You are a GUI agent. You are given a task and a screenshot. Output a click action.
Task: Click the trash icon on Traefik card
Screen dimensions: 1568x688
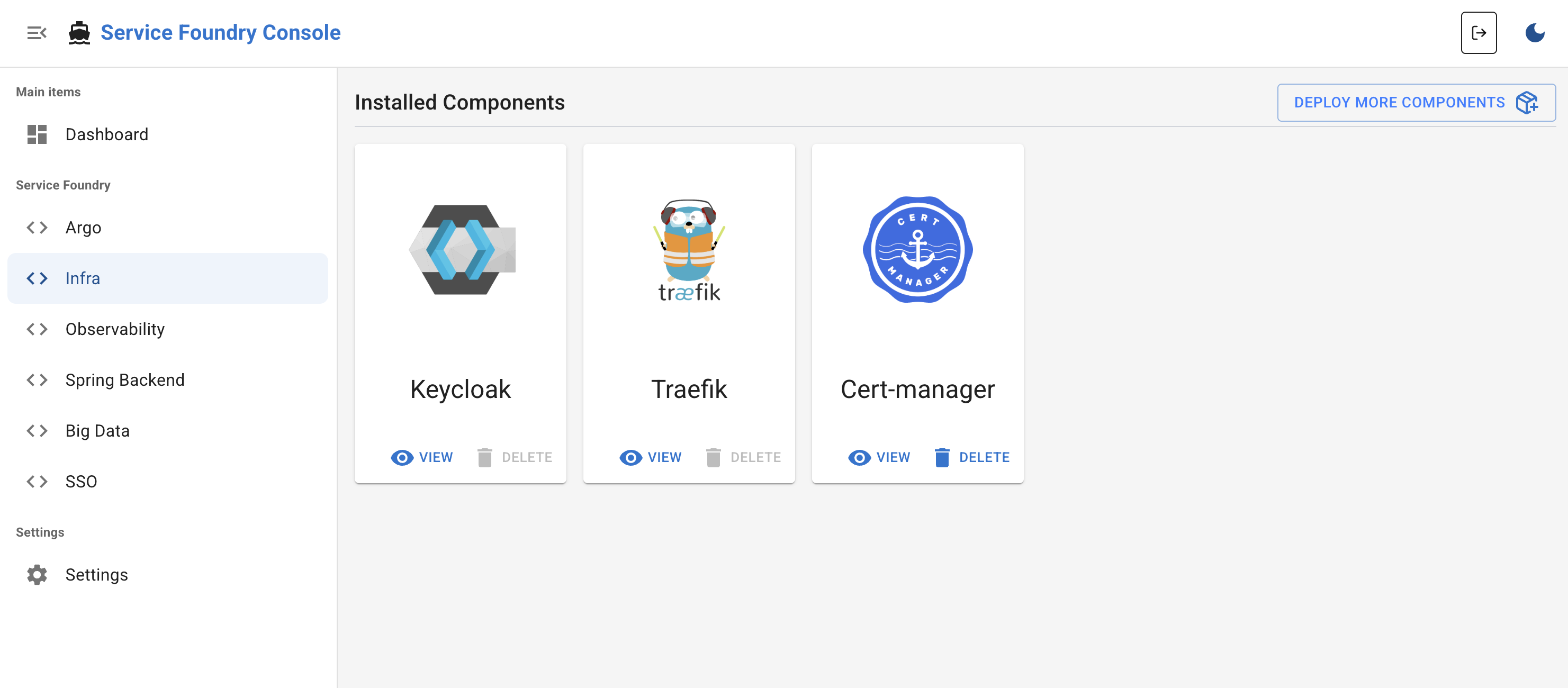click(x=714, y=457)
